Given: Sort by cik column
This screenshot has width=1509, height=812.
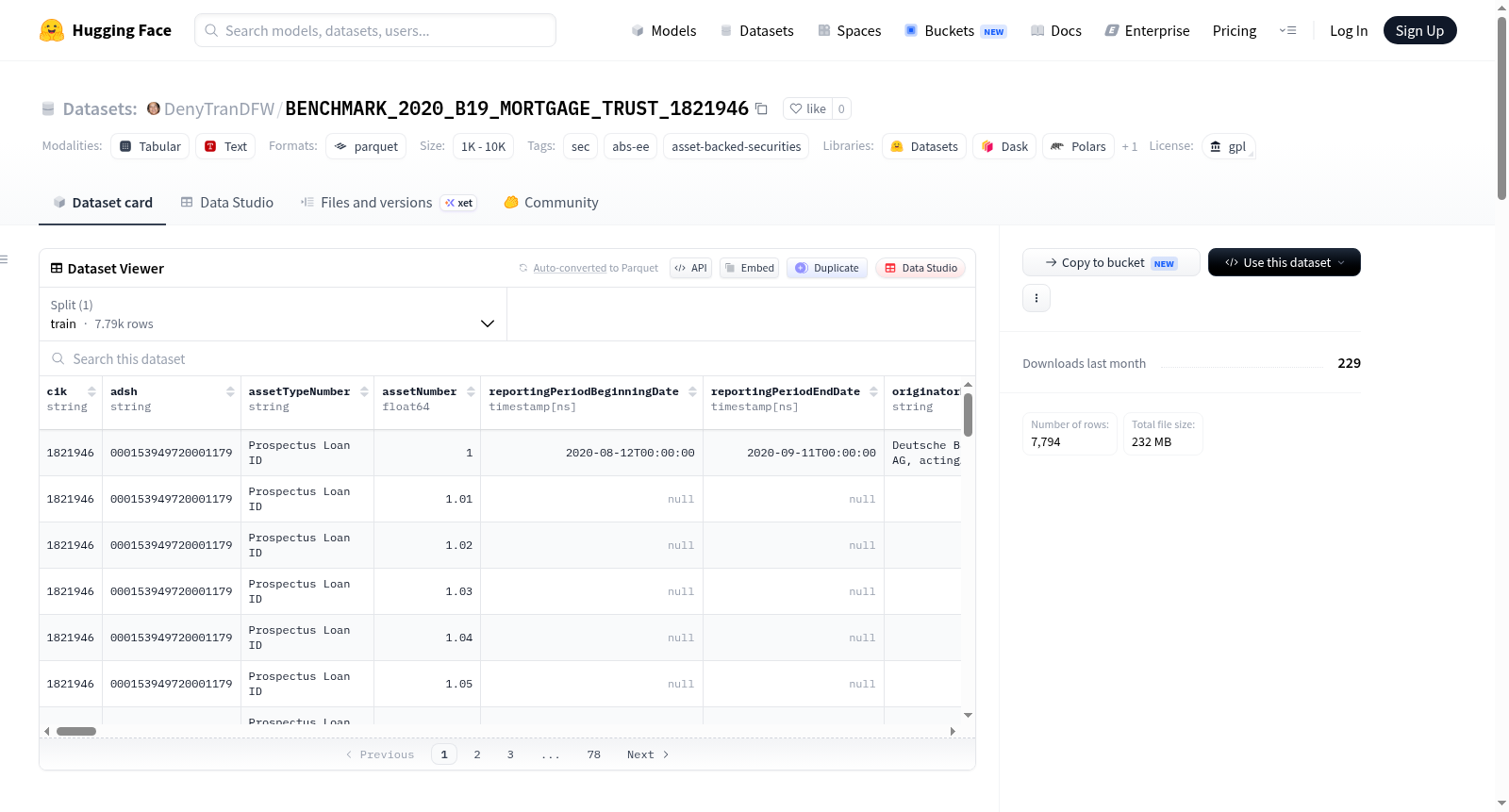Looking at the screenshot, I should tap(91, 391).
